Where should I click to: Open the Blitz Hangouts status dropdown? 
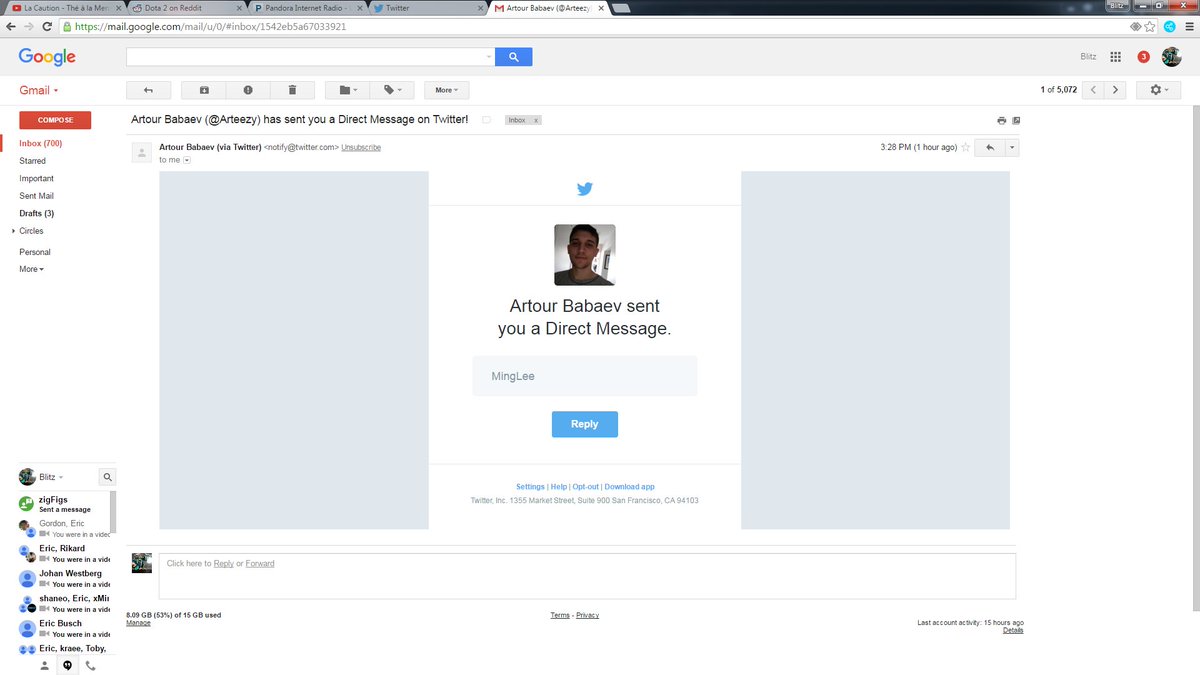click(x=51, y=477)
